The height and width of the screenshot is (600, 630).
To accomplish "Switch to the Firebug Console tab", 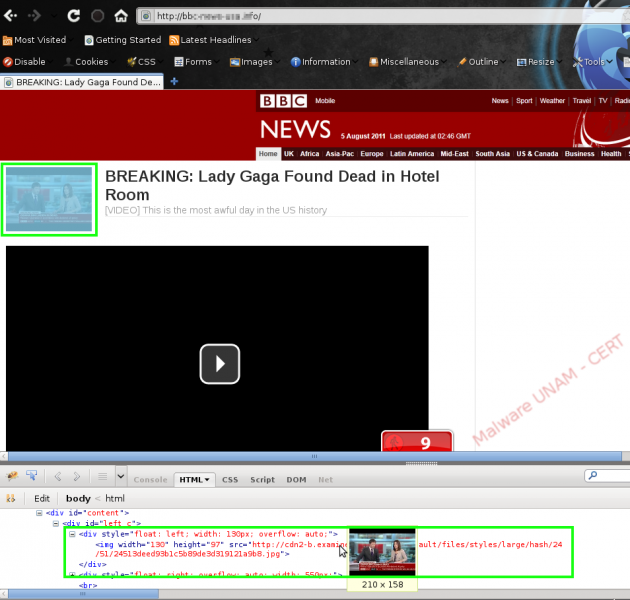I will (x=150, y=479).
